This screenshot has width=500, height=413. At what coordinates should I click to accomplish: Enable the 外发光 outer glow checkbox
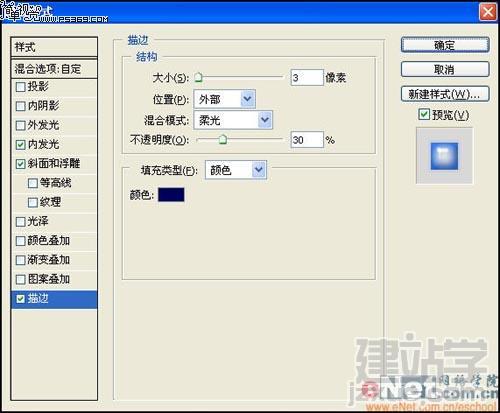click(x=20, y=125)
